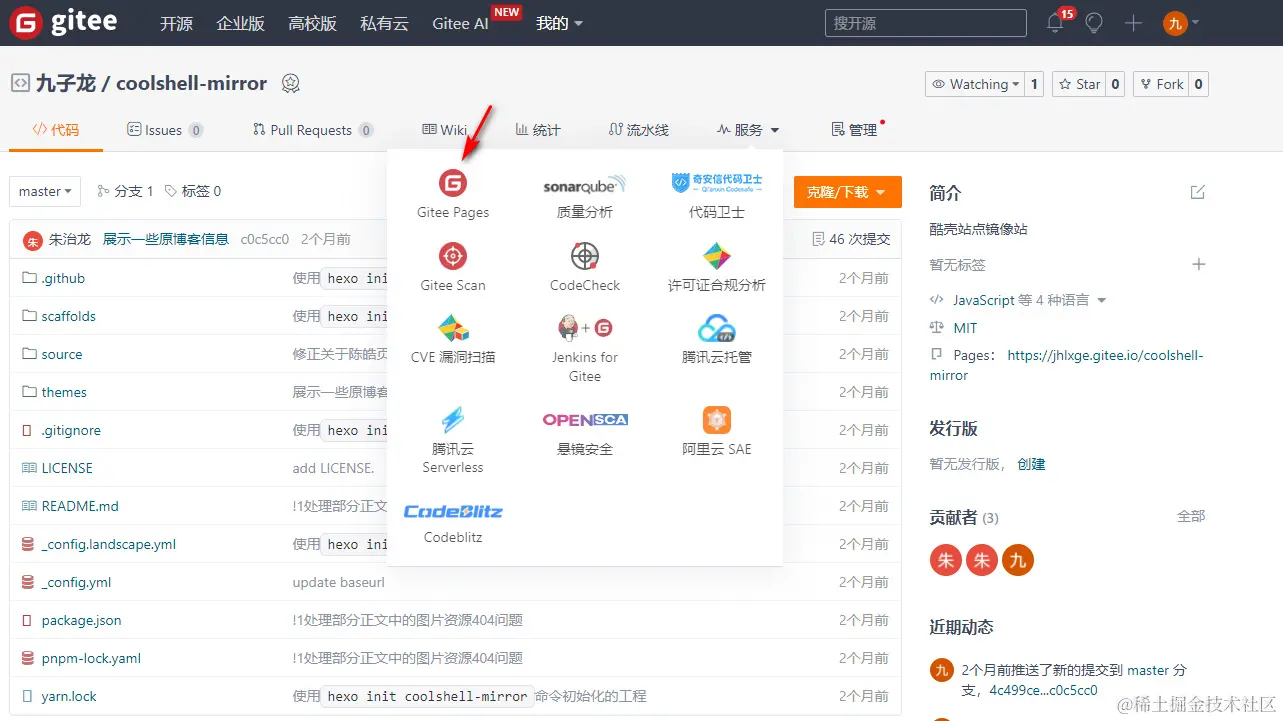Open CVE 漏洞扫描 vulnerability scan
1283x721 pixels.
pyautogui.click(x=453, y=339)
